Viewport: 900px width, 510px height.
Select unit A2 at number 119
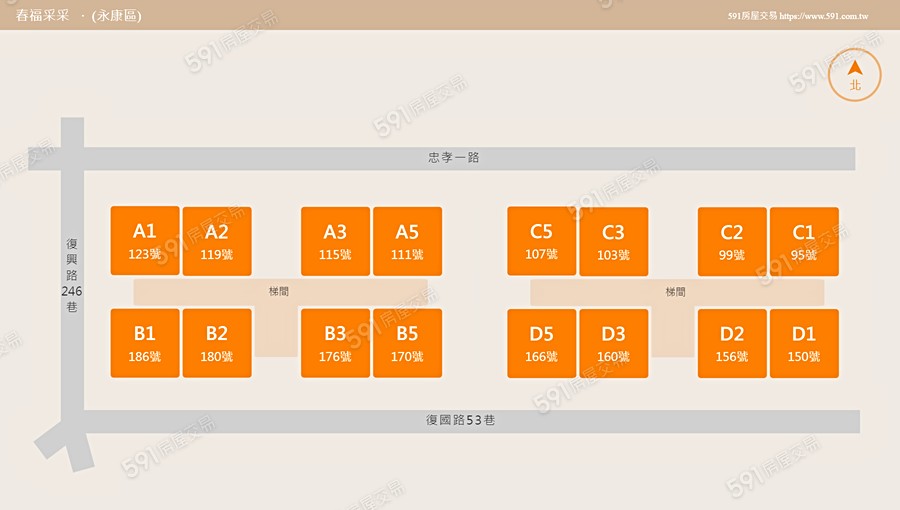(x=217, y=241)
